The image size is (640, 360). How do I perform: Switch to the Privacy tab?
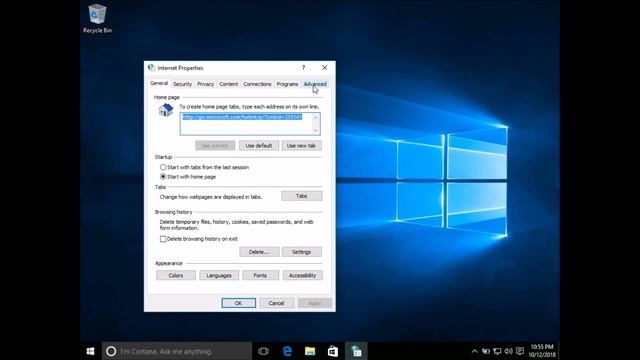coord(205,84)
